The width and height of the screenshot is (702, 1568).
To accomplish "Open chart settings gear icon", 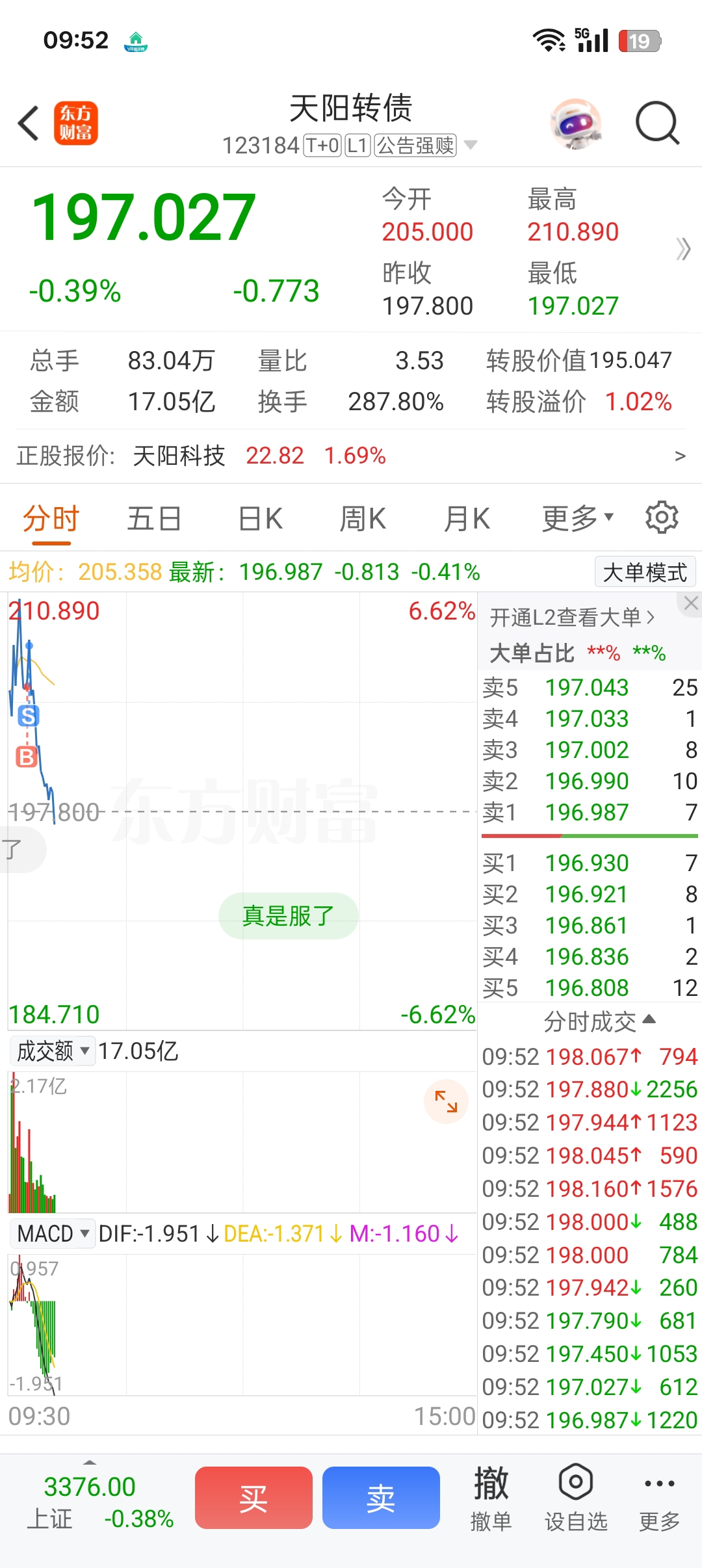I will pos(662,517).
